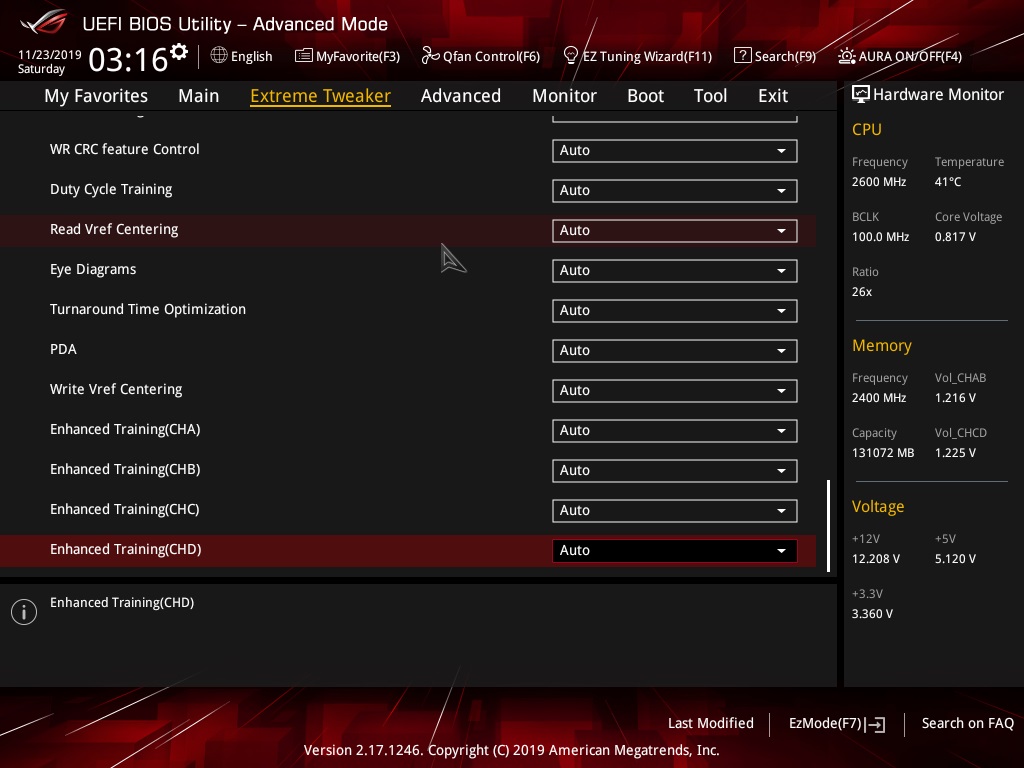Click Vol_CHAB value 1.216 V
1024x768 pixels.
(955, 398)
